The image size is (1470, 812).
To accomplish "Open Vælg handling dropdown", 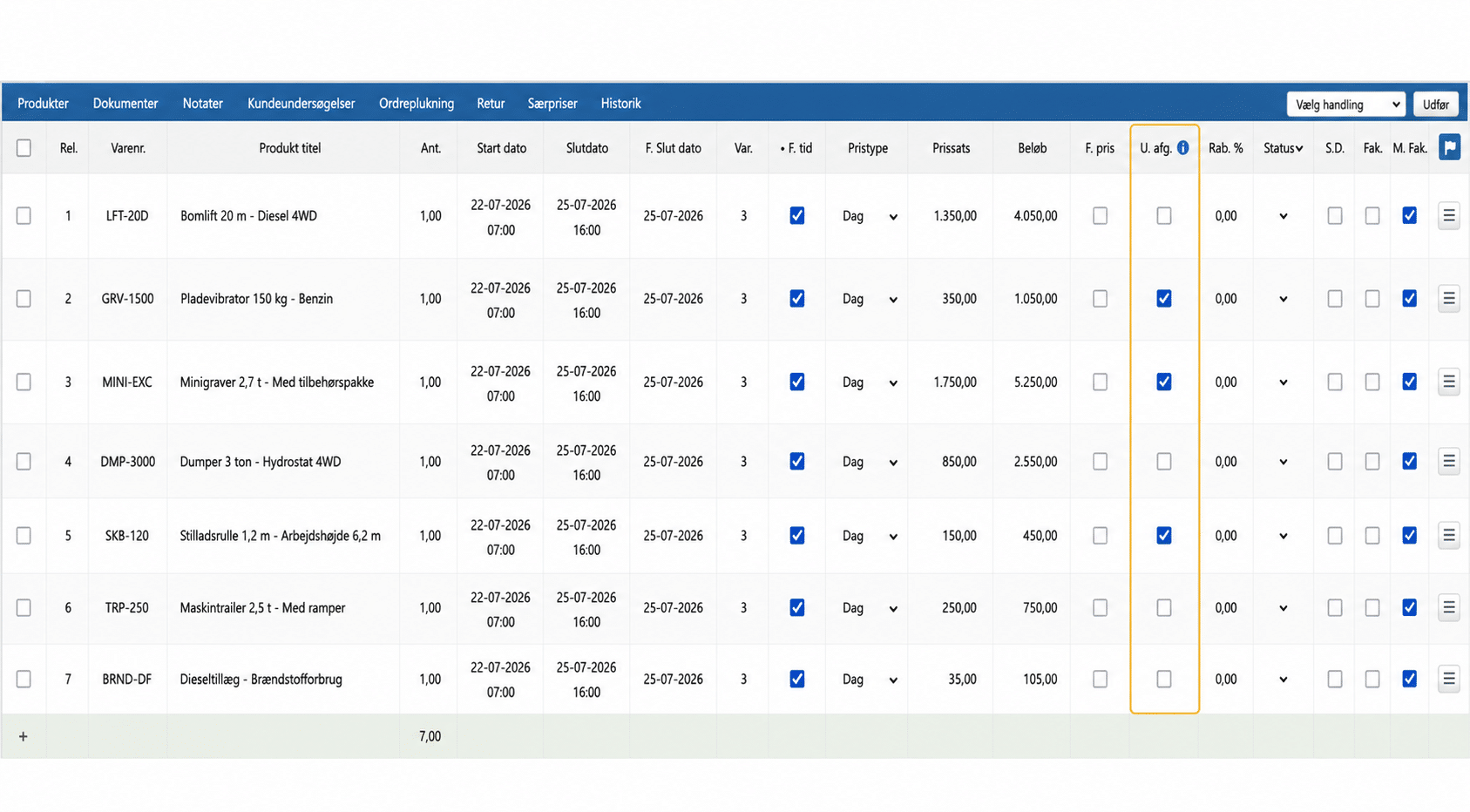I will [1345, 105].
